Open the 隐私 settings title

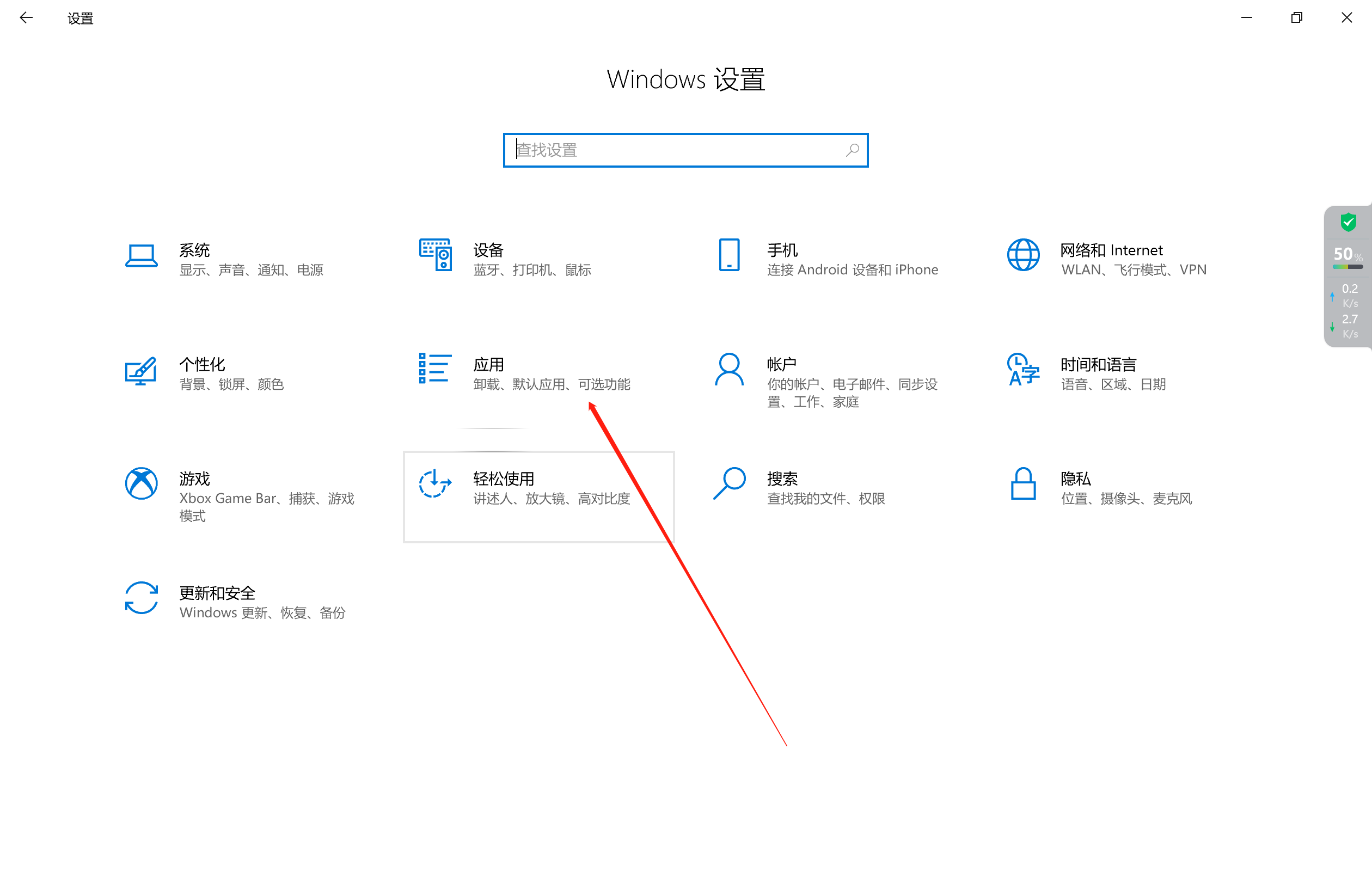pos(1076,479)
